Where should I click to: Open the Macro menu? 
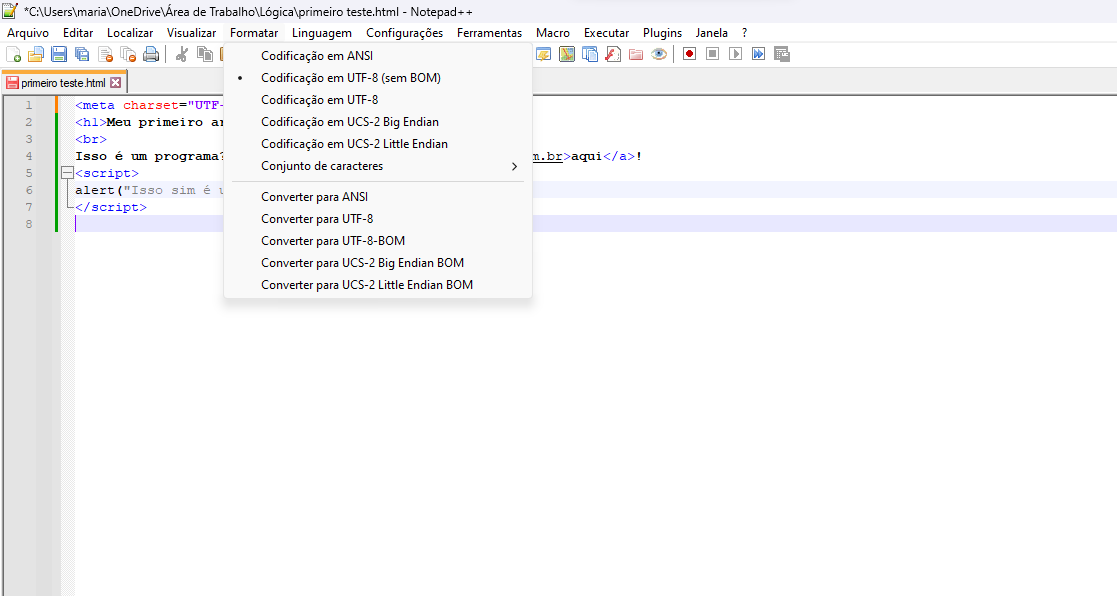[553, 33]
